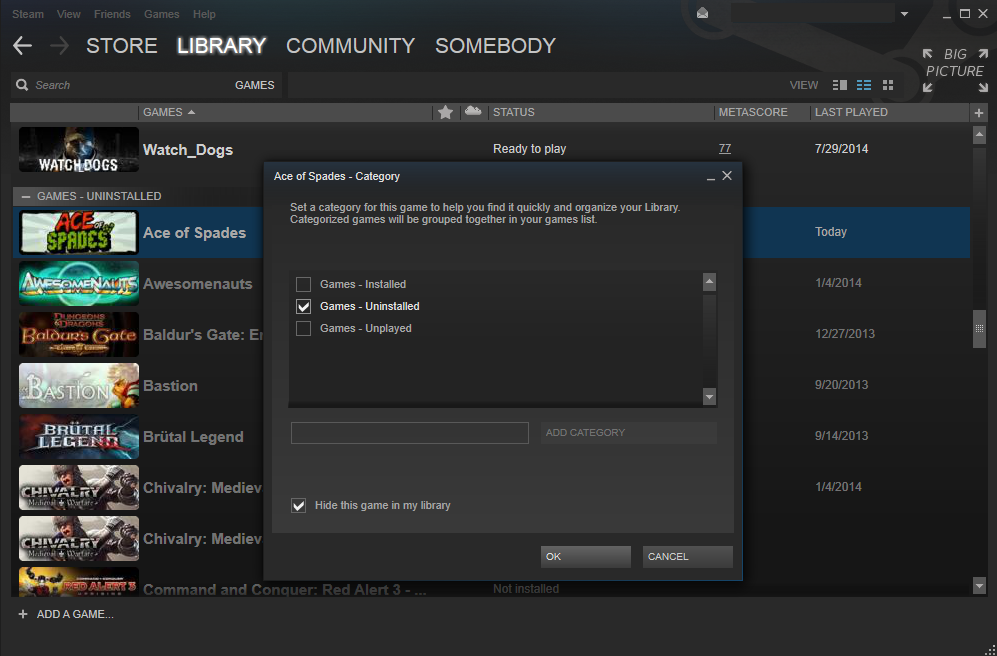The width and height of the screenshot is (997, 656).
Task: Sort by the Metascore column header
Action: click(753, 113)
